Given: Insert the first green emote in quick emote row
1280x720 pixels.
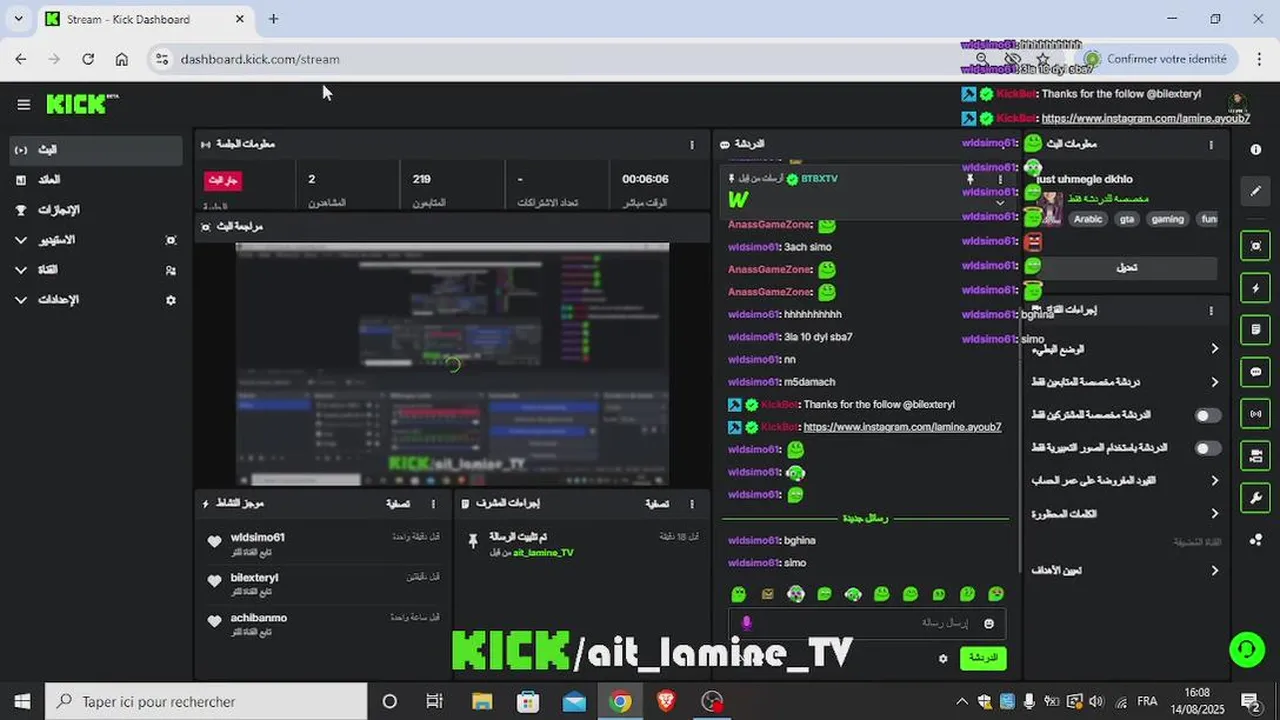Looking at the screenshot, I should 738,594.
